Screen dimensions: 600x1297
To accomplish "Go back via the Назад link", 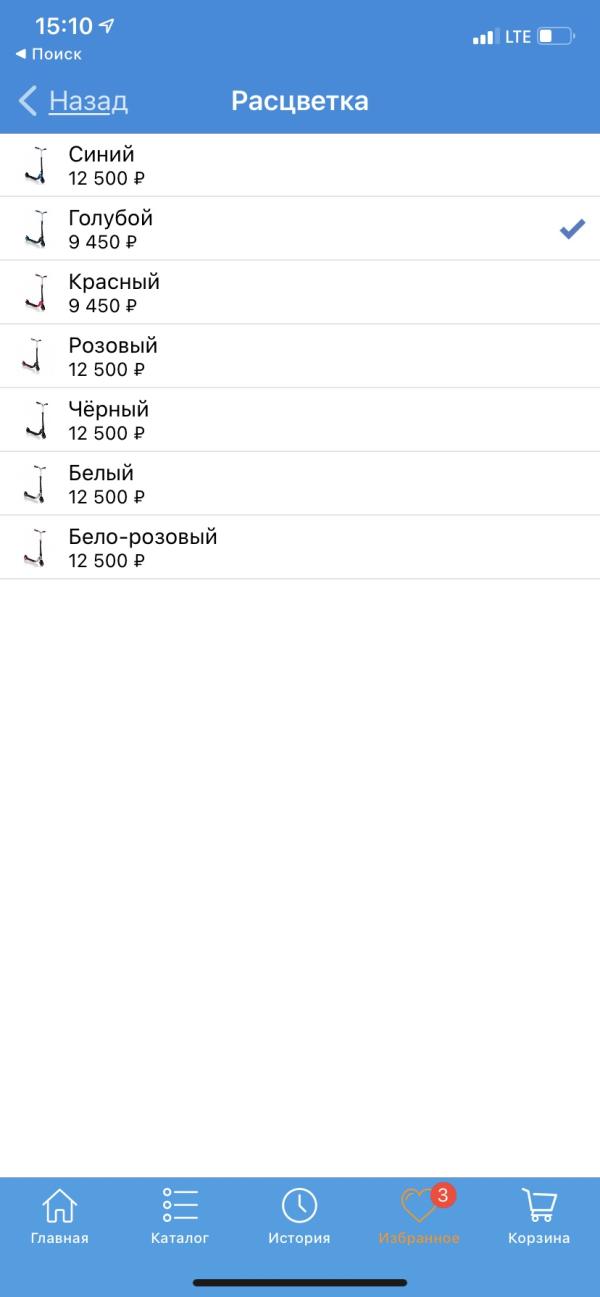I will (88, 101).
